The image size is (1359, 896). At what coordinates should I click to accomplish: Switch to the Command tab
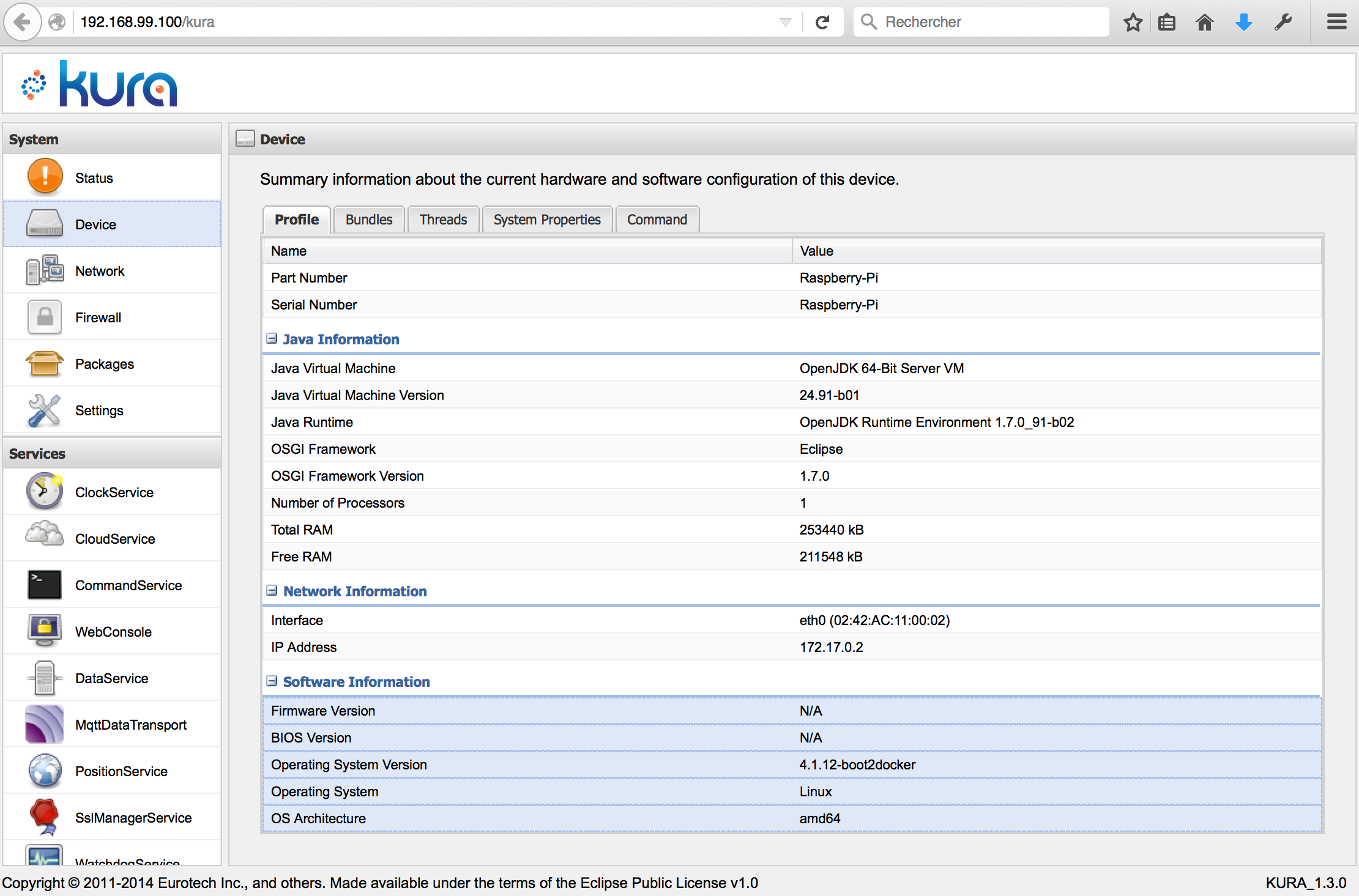(657, 220)
